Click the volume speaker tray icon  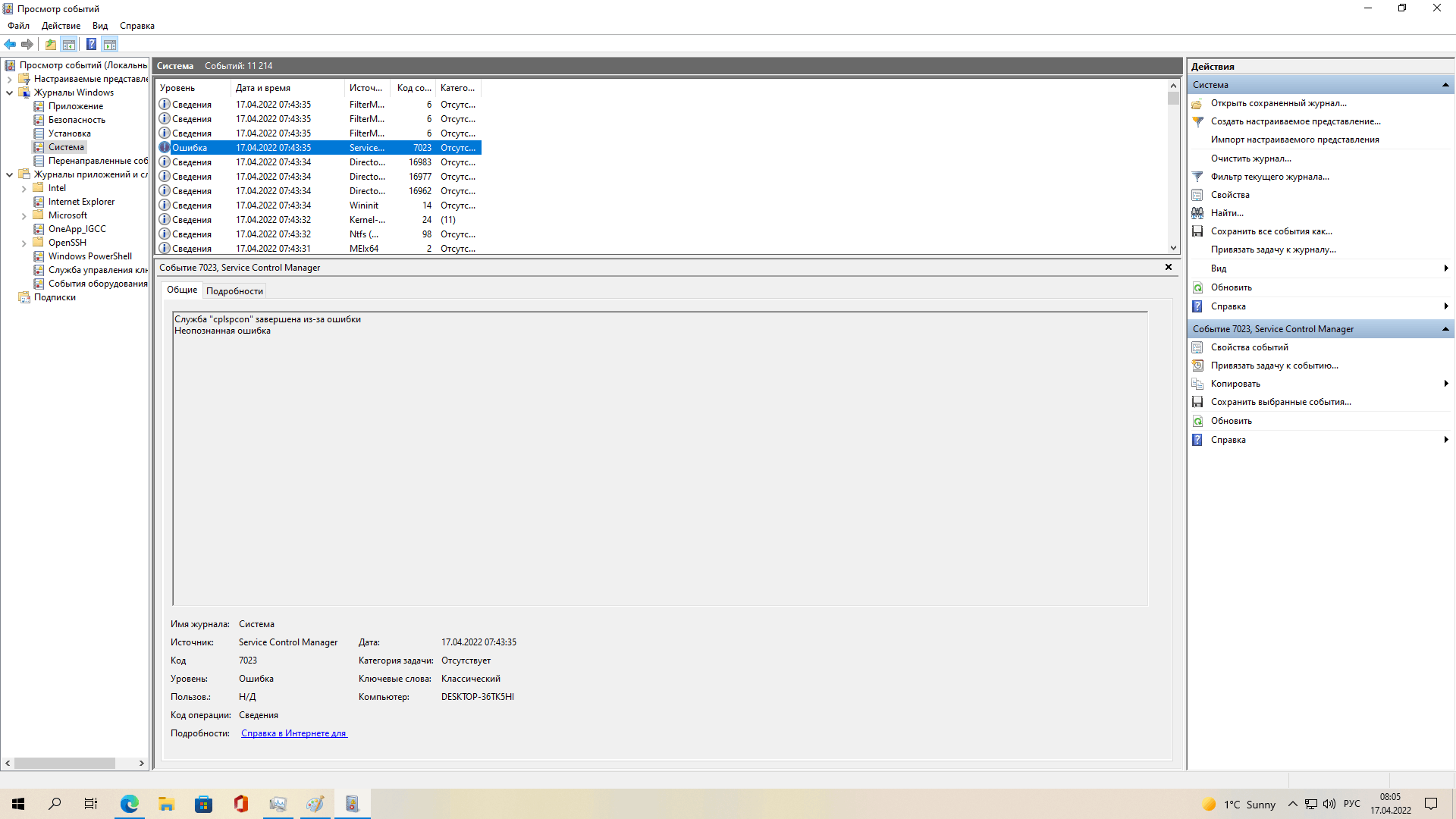pos(1329,804)
